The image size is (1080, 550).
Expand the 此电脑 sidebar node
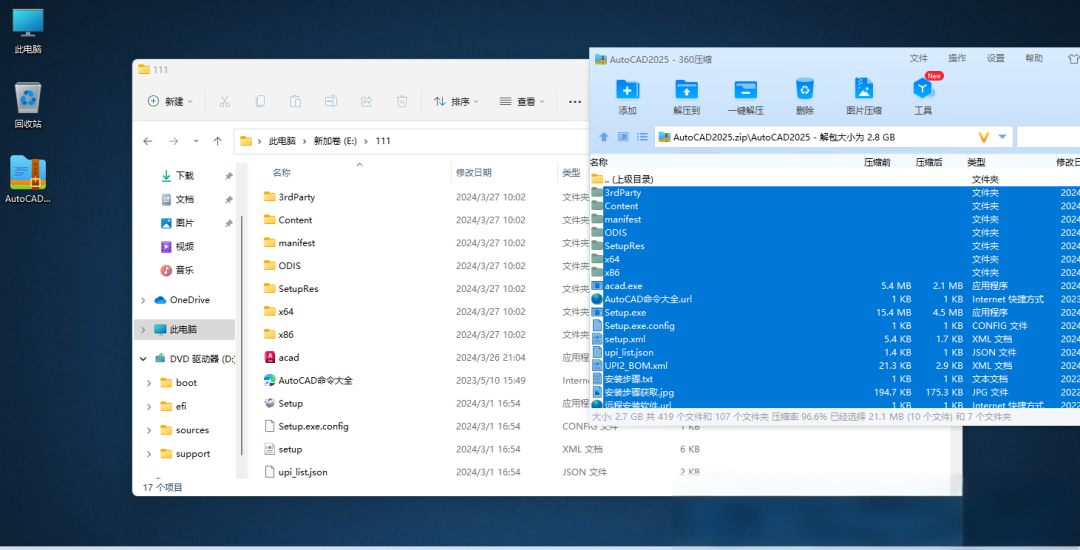(x=143, y=330)
